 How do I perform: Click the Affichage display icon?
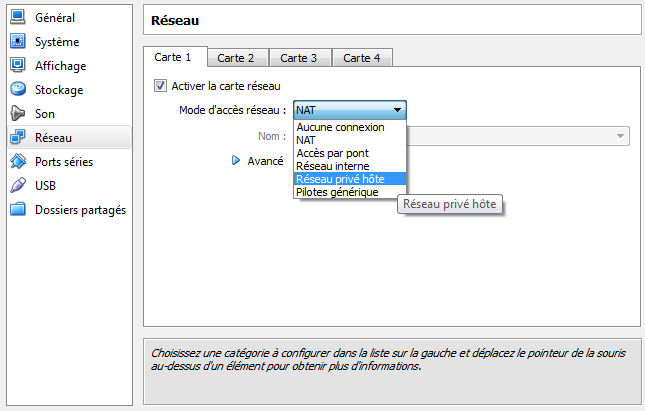click(18, 66)
